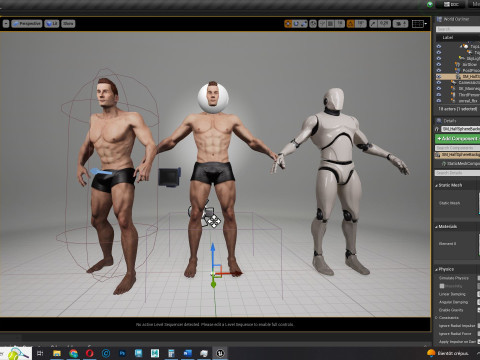Screen dimensions: 480x360
Task: Click the camera actor icon in viewport
Action: point(169,177)
